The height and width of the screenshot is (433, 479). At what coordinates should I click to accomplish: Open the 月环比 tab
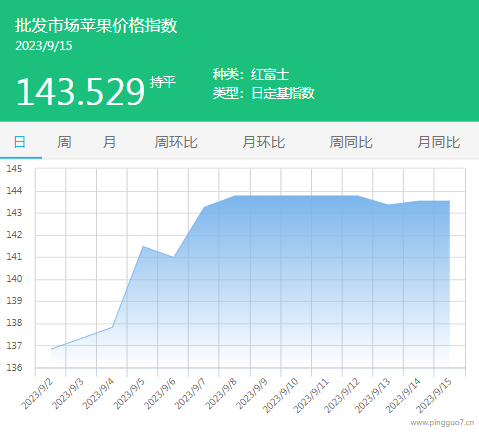coord(264,142)
